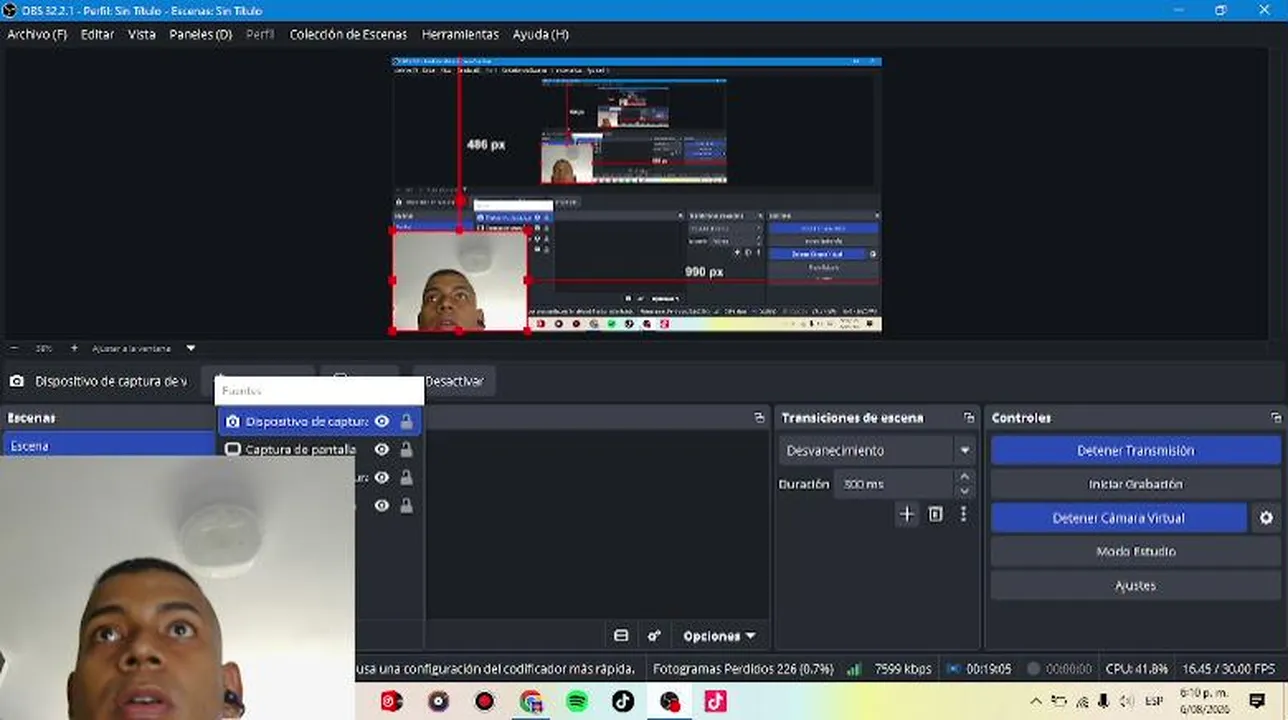Toggle visibility of the fourth source row

coord(382,506)
